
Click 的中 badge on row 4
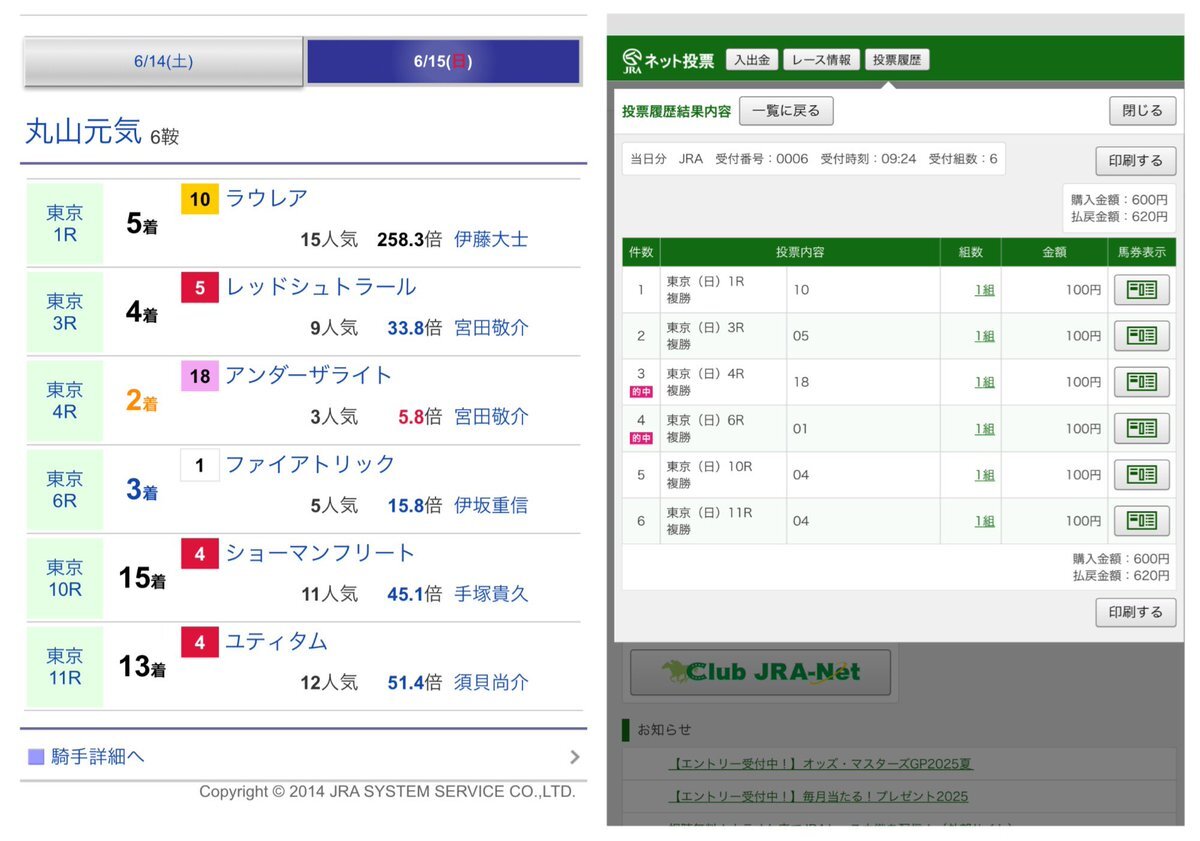click(641, 439)
